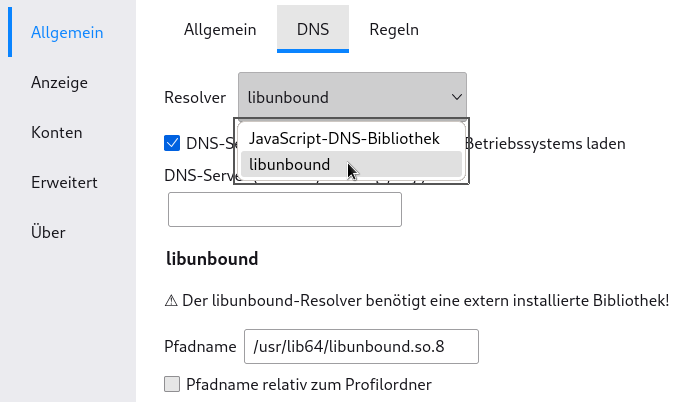Switch to the Allgemein tab at top
The height and width of the screenshot is (402, 678).
tap(220, 29)
